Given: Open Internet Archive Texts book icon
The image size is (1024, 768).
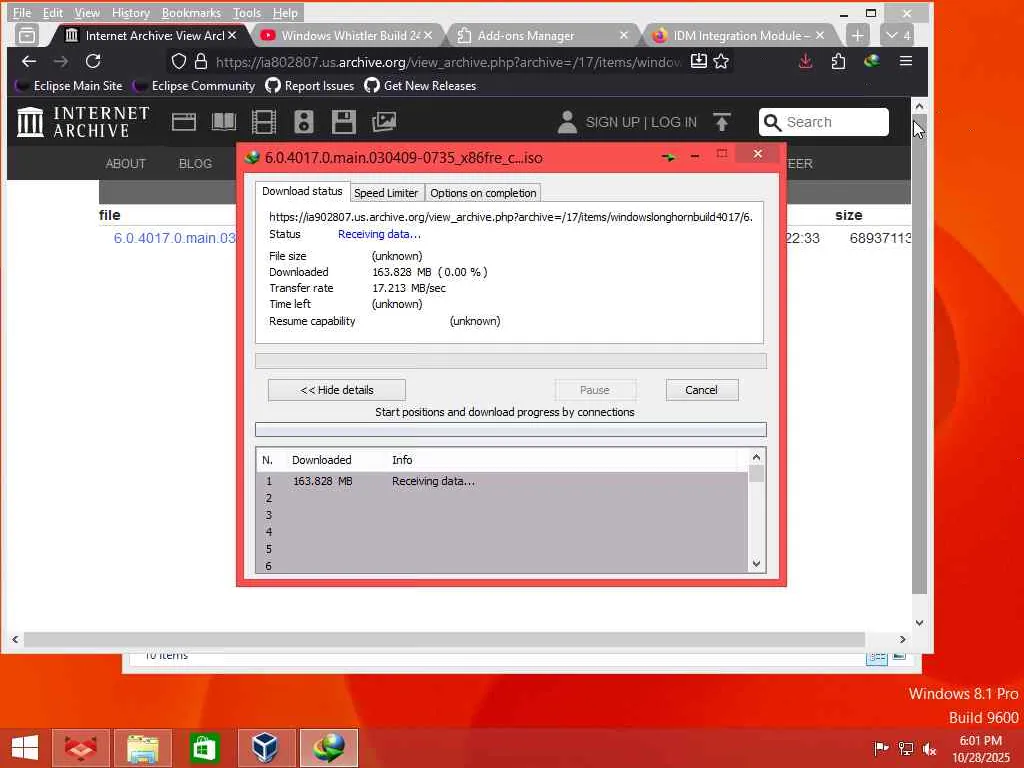Looking at the screenshot, I should point(223,122).
